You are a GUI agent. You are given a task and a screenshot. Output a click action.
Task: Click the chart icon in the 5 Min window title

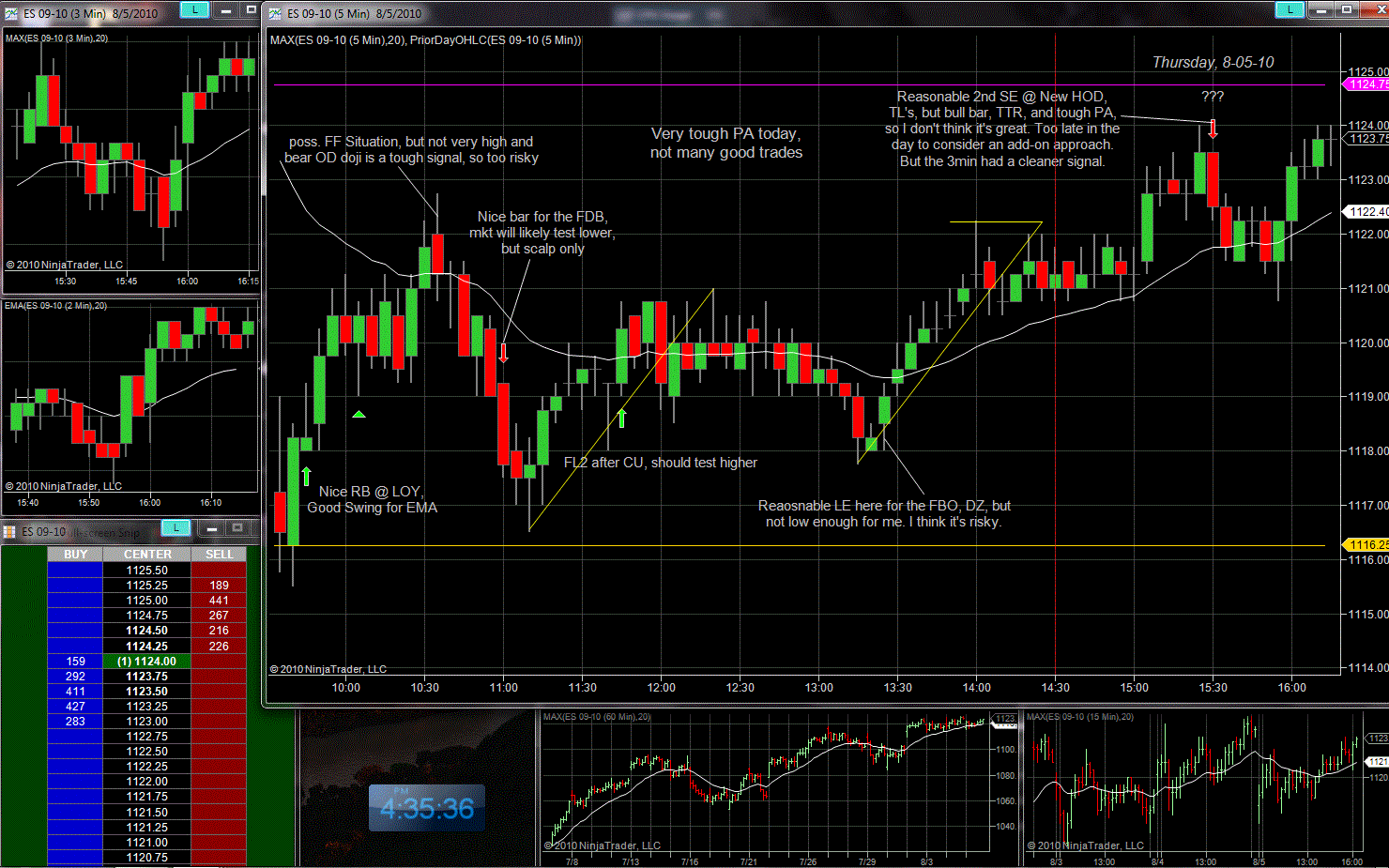275,13
